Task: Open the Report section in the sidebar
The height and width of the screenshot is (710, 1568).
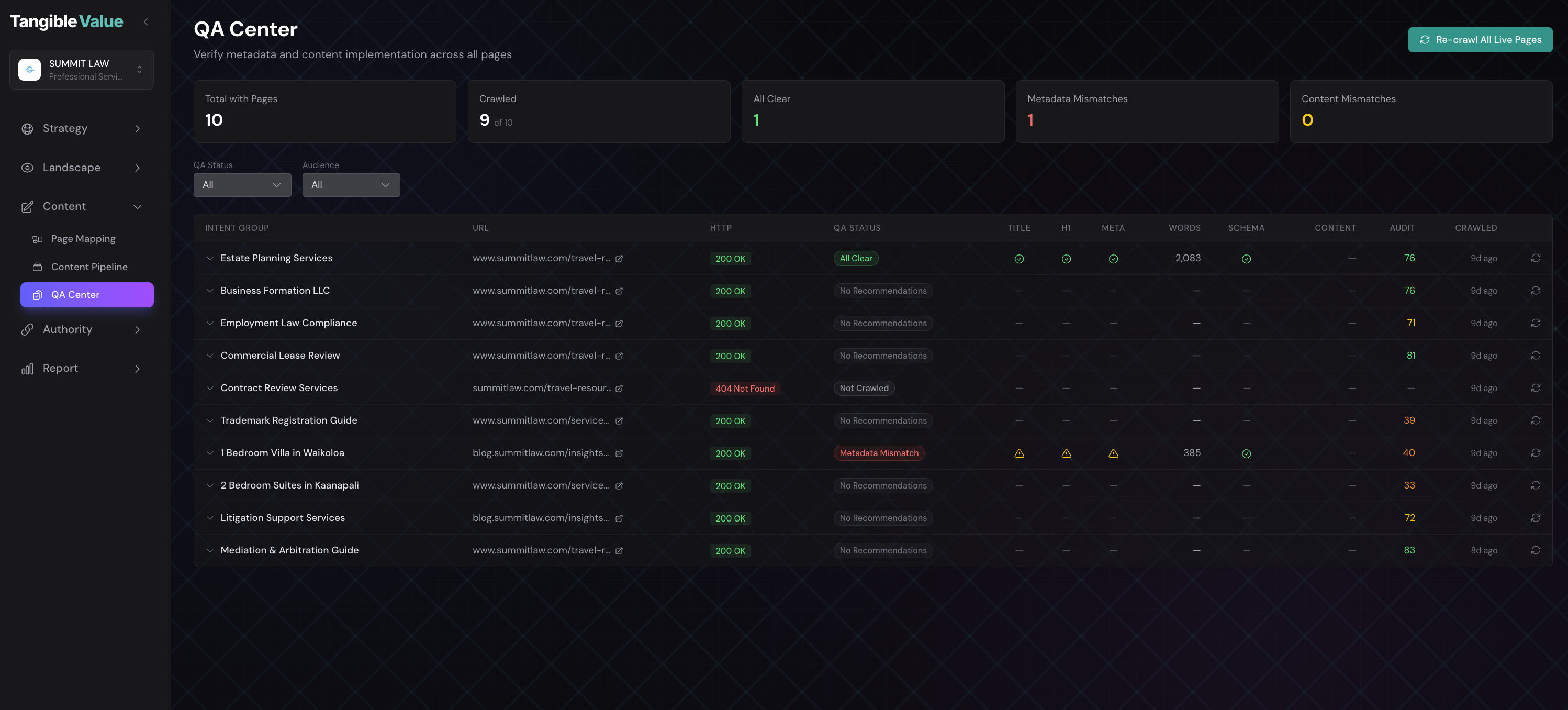Action: [60, 368]
